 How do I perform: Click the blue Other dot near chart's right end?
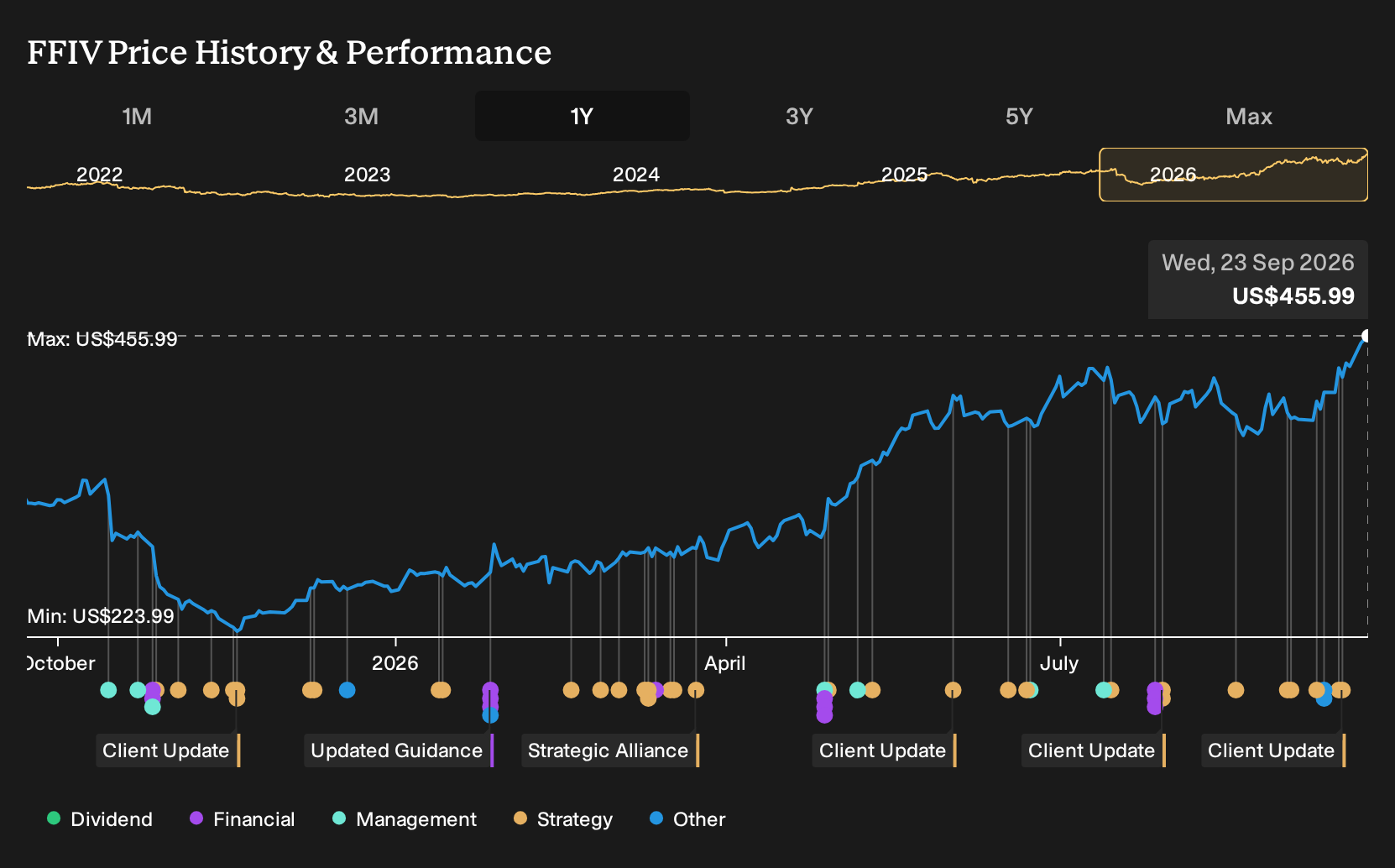click(1324, 698)
